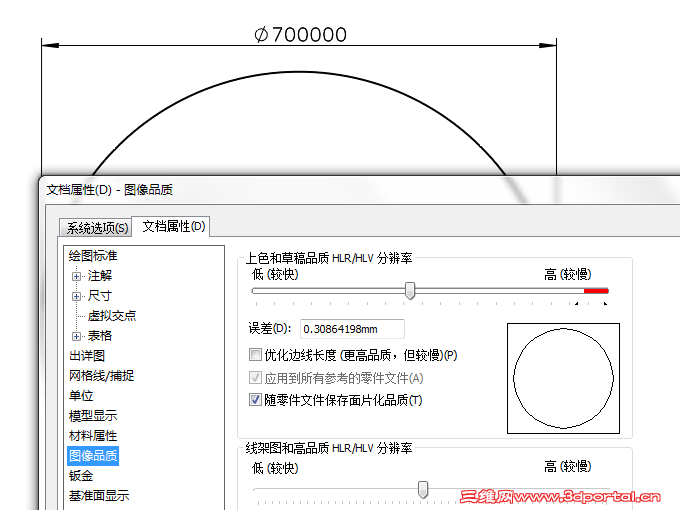Select 绘图标准 in the tree
Screen dimensions: 680x510
tap(93, 255)
